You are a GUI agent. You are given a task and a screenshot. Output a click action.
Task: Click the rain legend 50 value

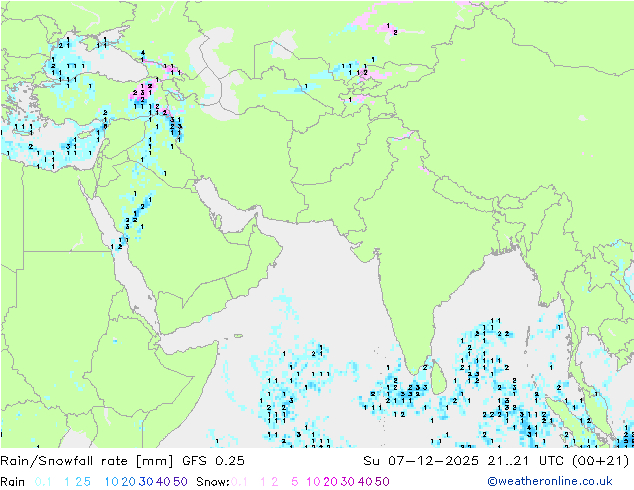point(180,482)
